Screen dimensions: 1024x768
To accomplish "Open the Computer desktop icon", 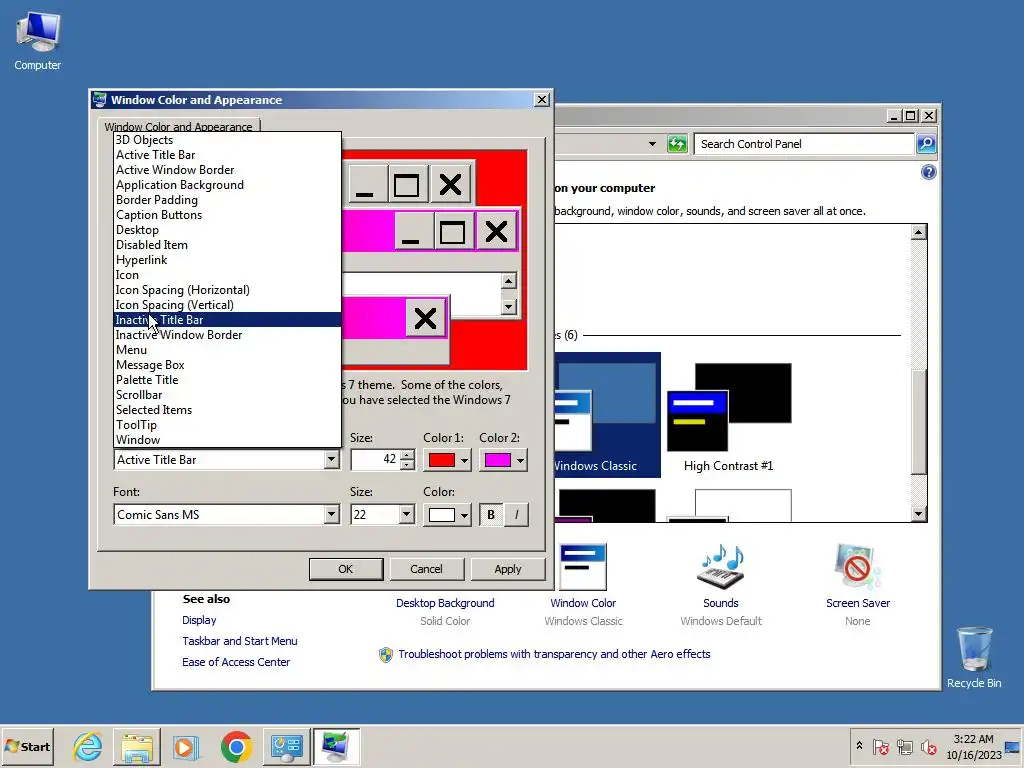I will click(x=37, y=41).
